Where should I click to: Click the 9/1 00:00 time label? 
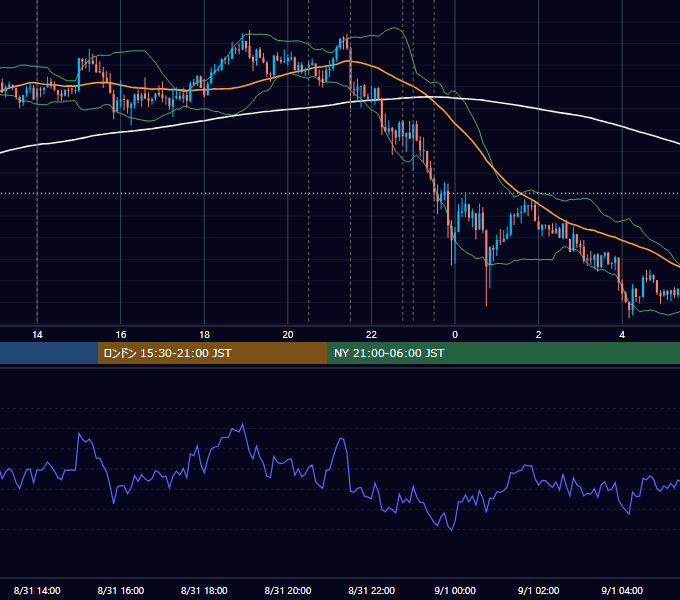tap(455, 590)
